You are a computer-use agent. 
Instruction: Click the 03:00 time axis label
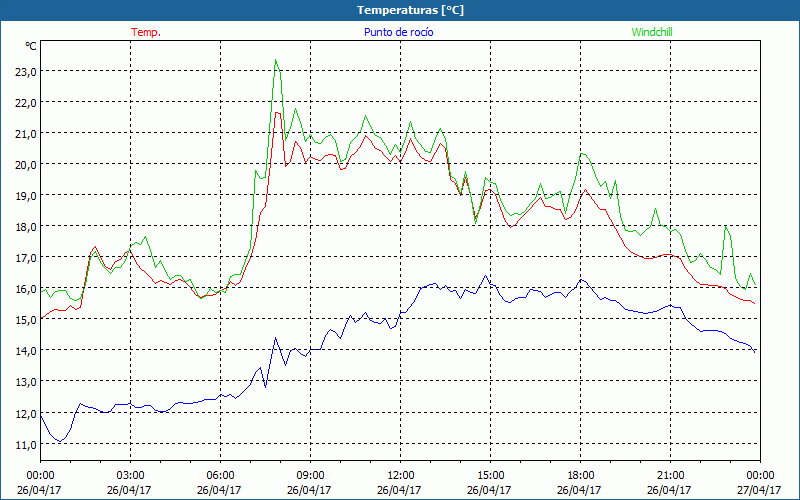pyautogui.click(x=131, y=474)
